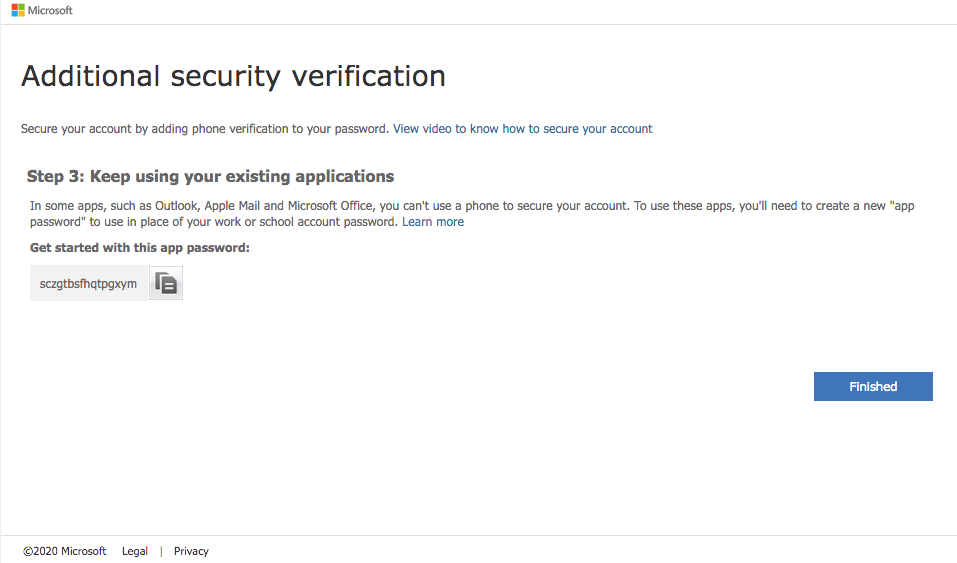
Task: Open the Privacy footer link
Action: tap(191, 551)
